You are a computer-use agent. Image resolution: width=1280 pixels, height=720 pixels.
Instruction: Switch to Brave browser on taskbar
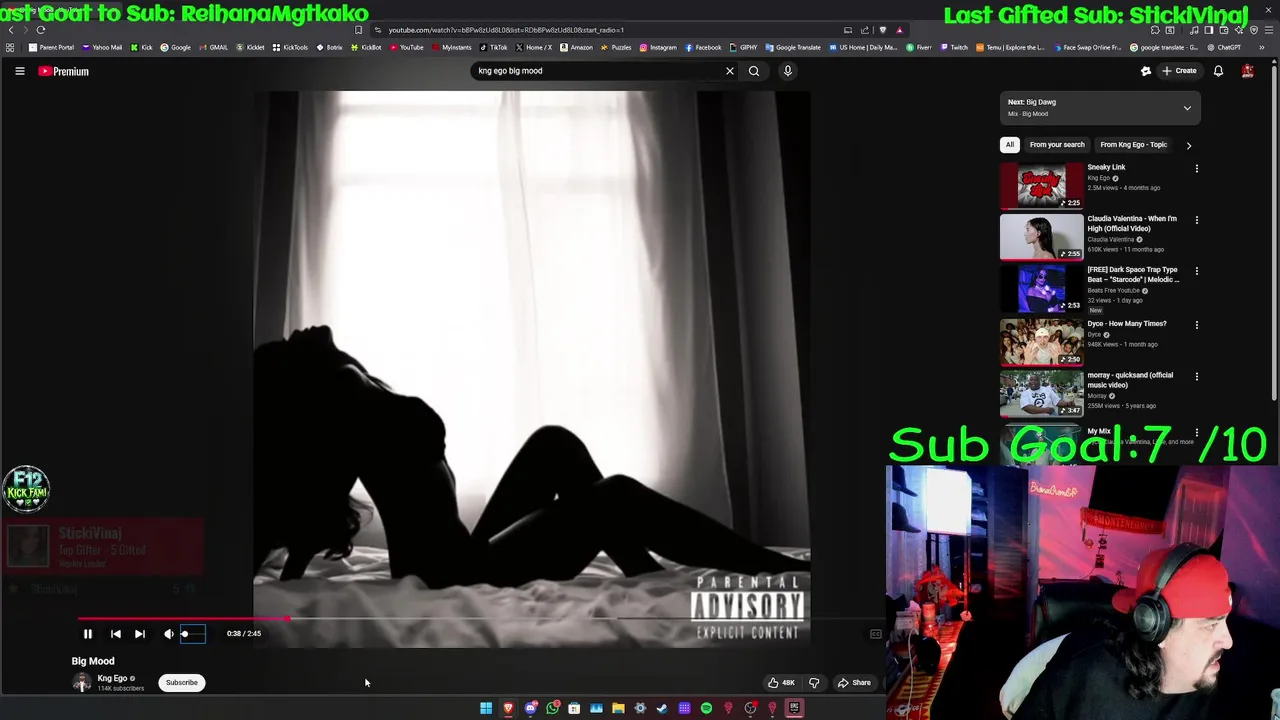[x=508, y=708]
